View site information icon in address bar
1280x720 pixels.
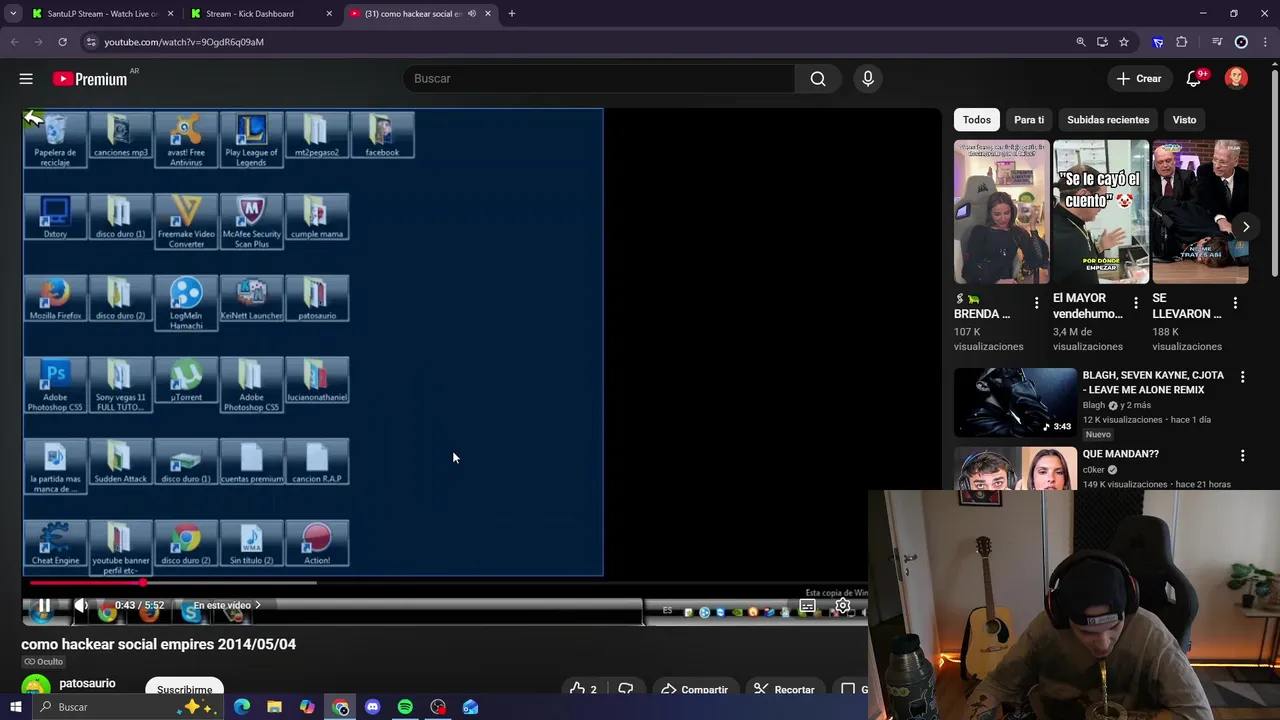click(91, 42)
